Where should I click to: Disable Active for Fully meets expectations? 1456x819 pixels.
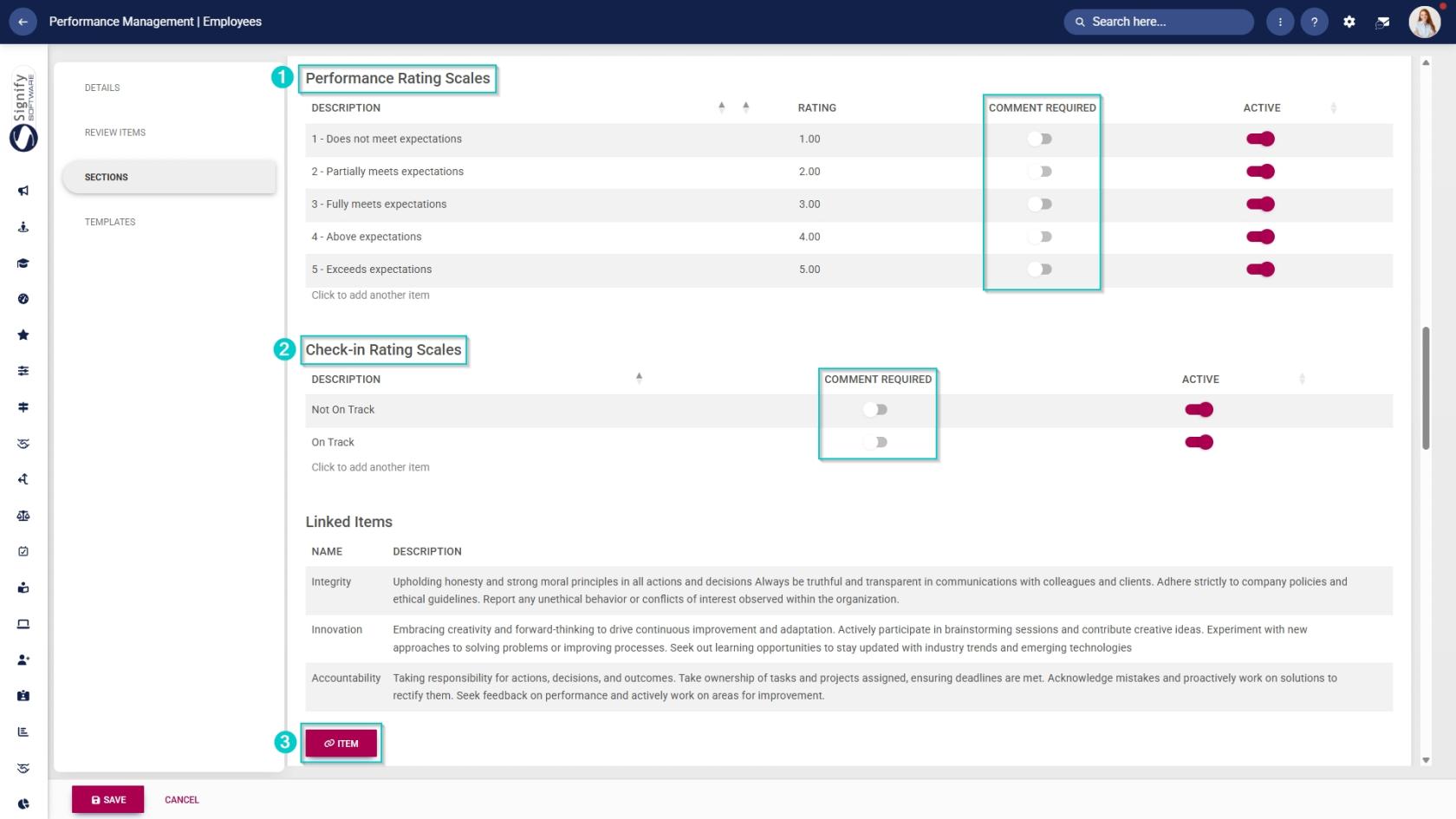click(1261, 205)
